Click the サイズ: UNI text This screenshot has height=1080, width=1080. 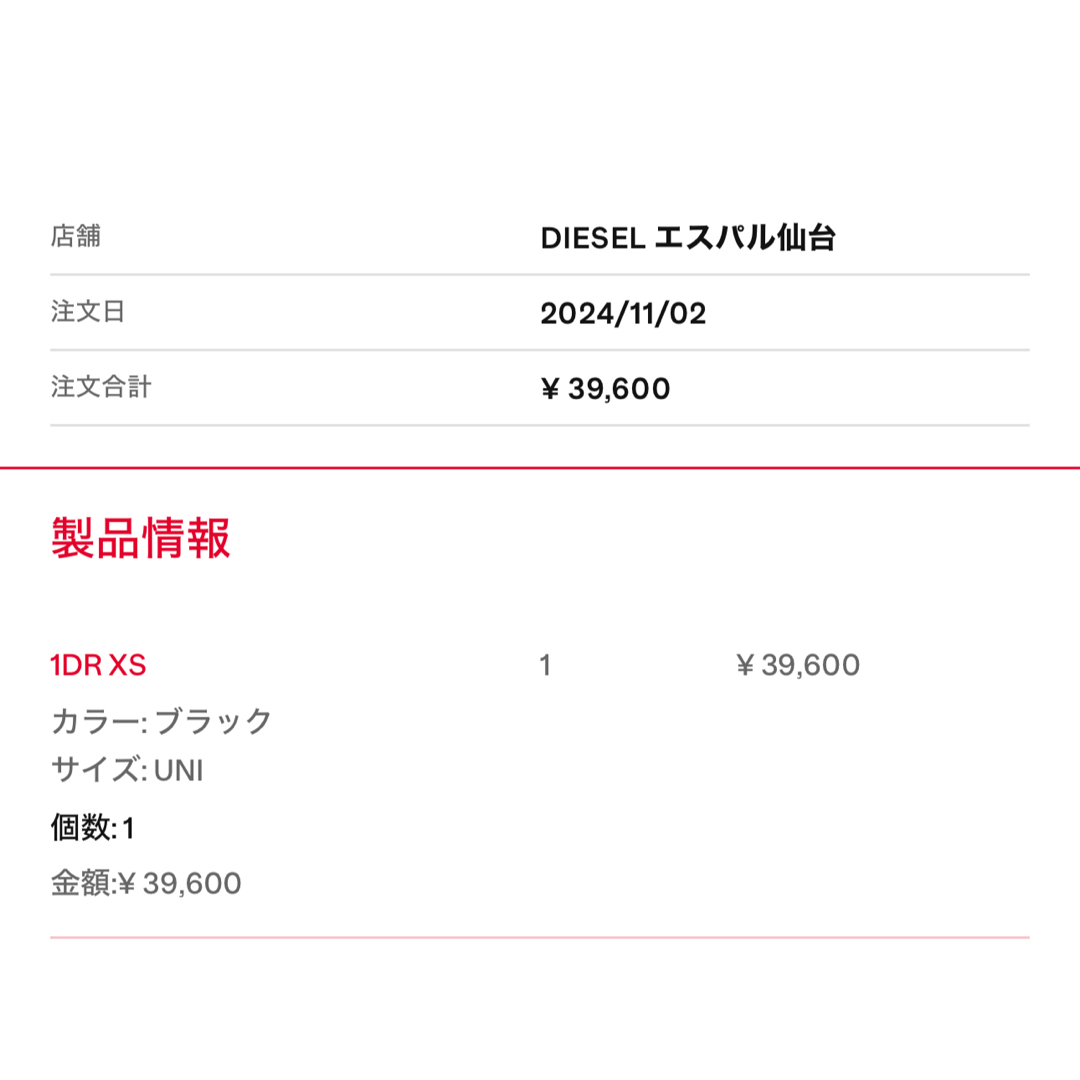click(127, 770)
